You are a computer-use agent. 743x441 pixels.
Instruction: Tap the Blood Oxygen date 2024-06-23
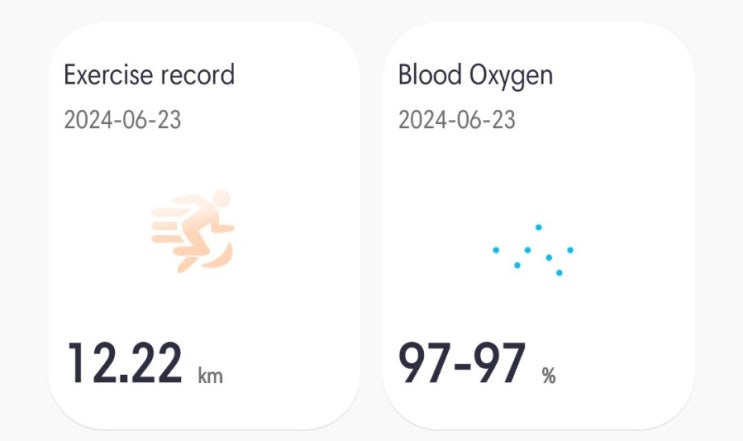pyautogui.click(x=456, y=120)
